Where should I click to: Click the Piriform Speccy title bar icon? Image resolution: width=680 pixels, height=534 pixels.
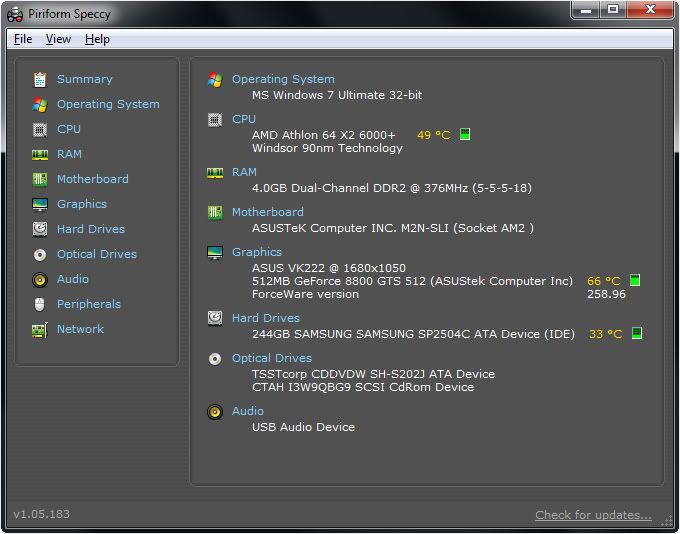coord(15,15)
